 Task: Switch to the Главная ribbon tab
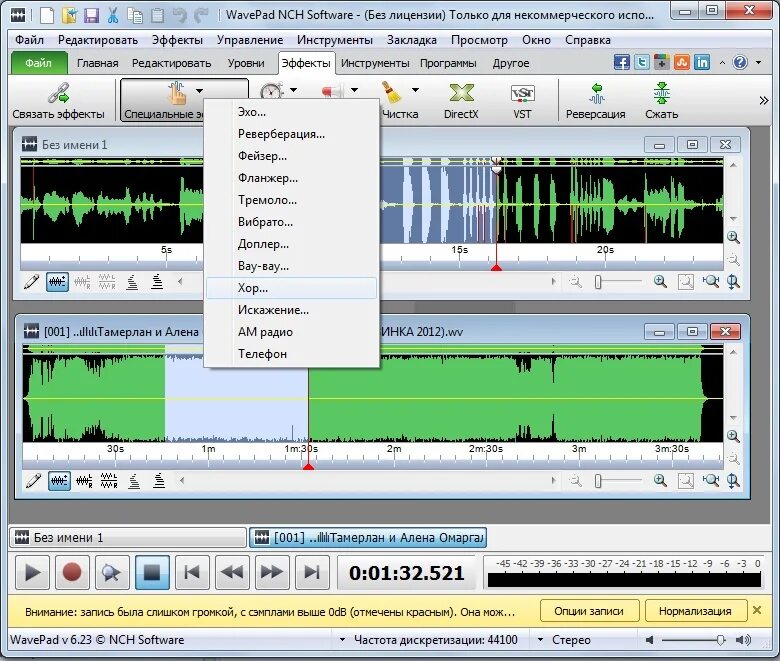(98, 63)
